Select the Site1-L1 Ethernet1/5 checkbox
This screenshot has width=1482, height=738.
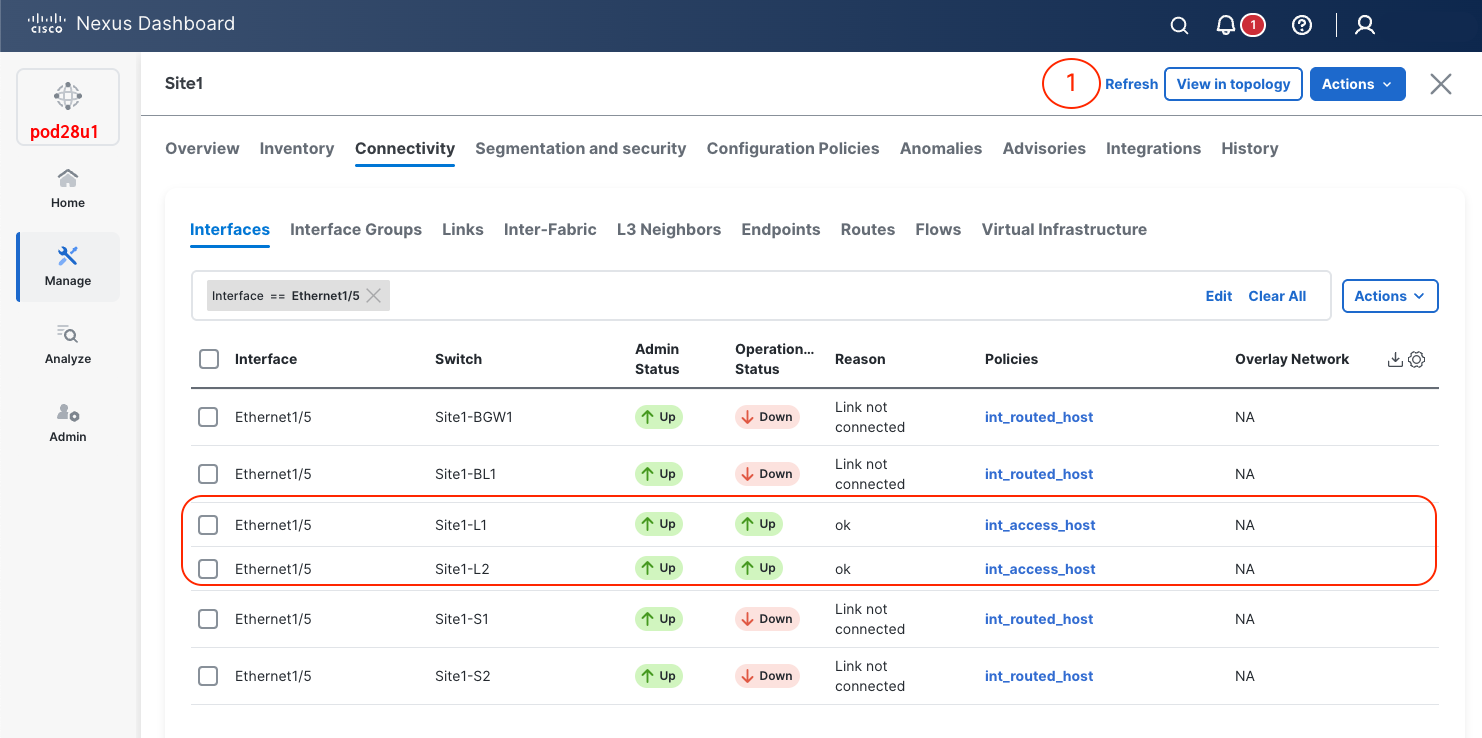tap(208, 525)
